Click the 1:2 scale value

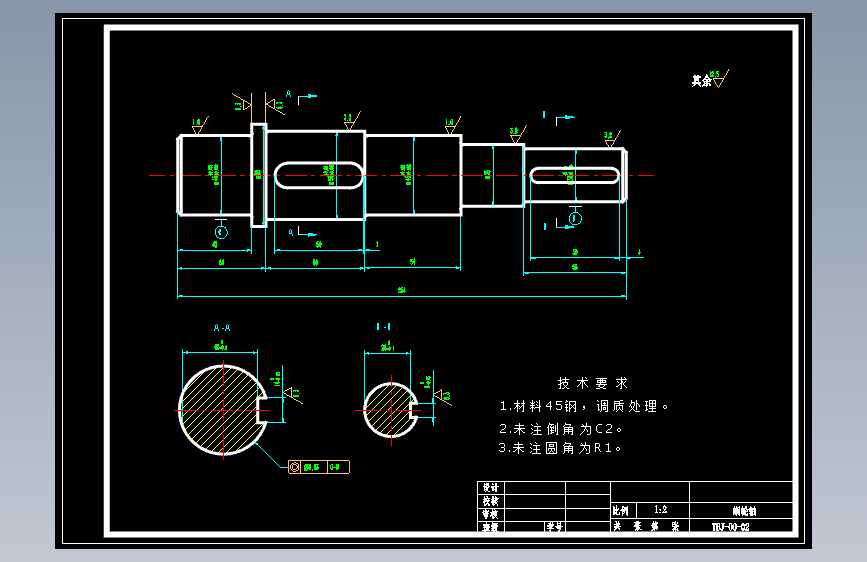[x=661, y=509]
